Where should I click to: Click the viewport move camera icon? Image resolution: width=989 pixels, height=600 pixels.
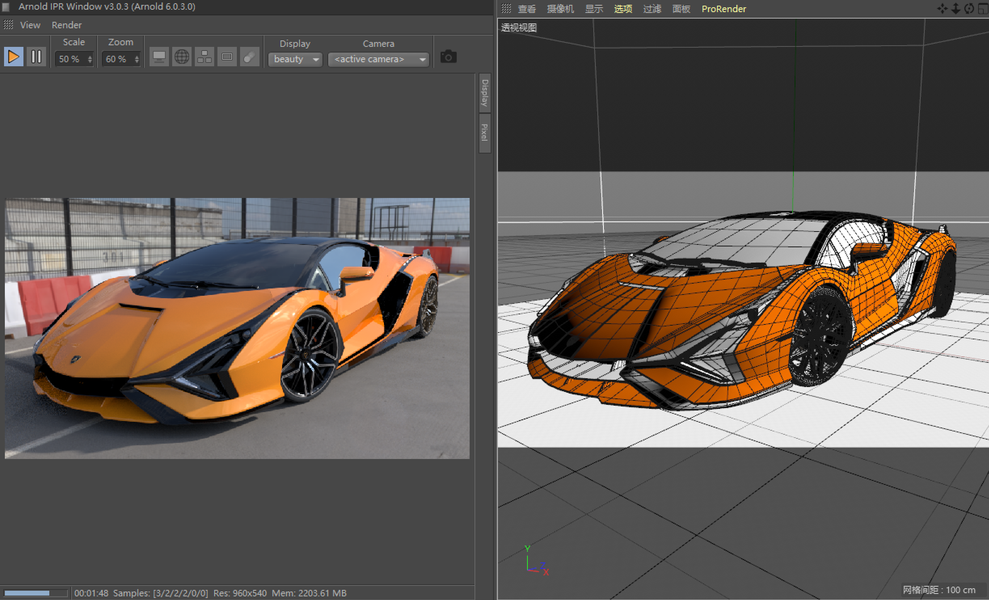tap(942, 8)
